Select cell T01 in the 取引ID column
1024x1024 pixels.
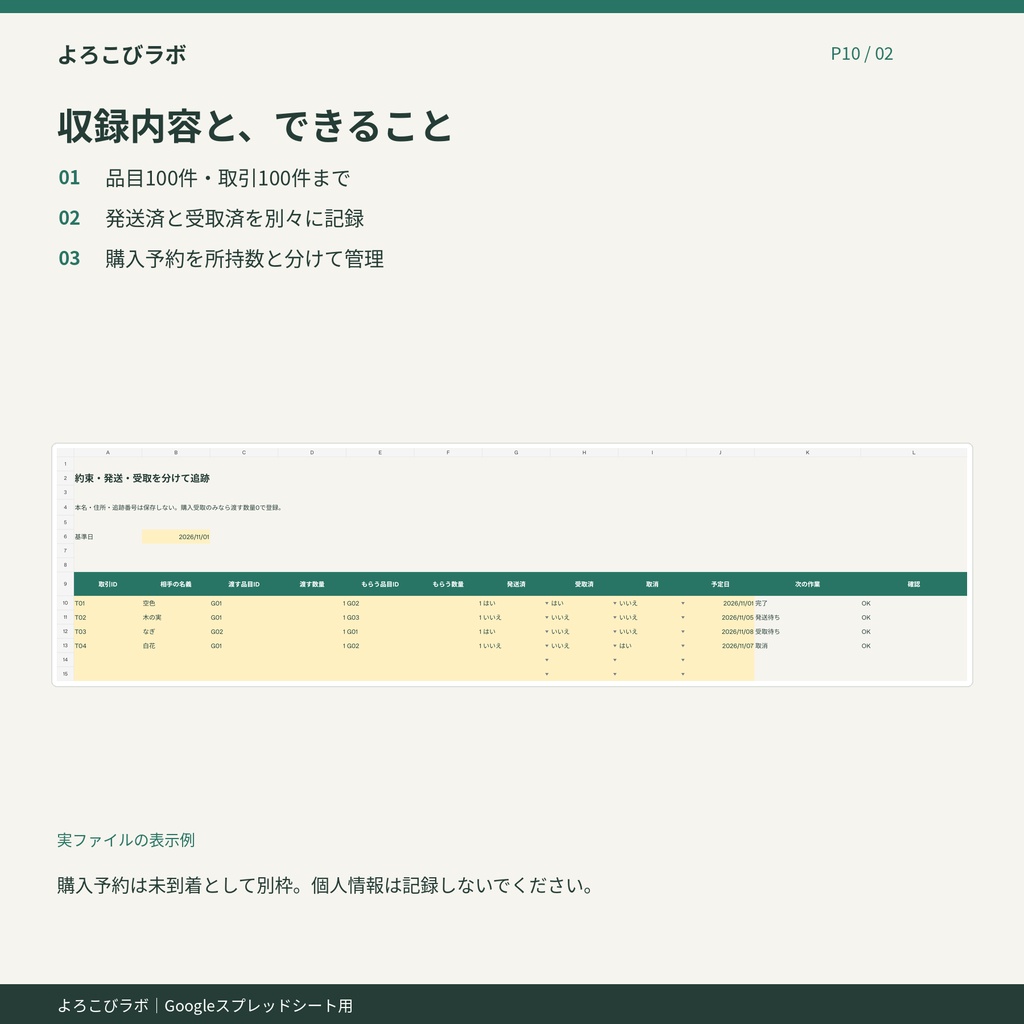tap(108, 603)
